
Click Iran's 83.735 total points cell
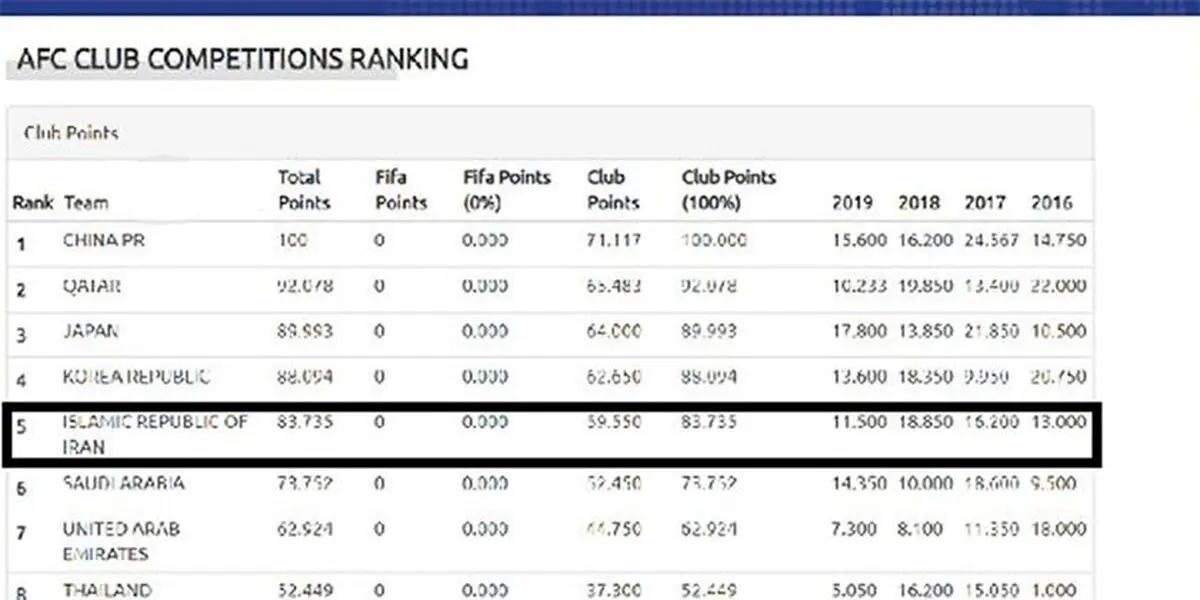click(x=304, y=422)
